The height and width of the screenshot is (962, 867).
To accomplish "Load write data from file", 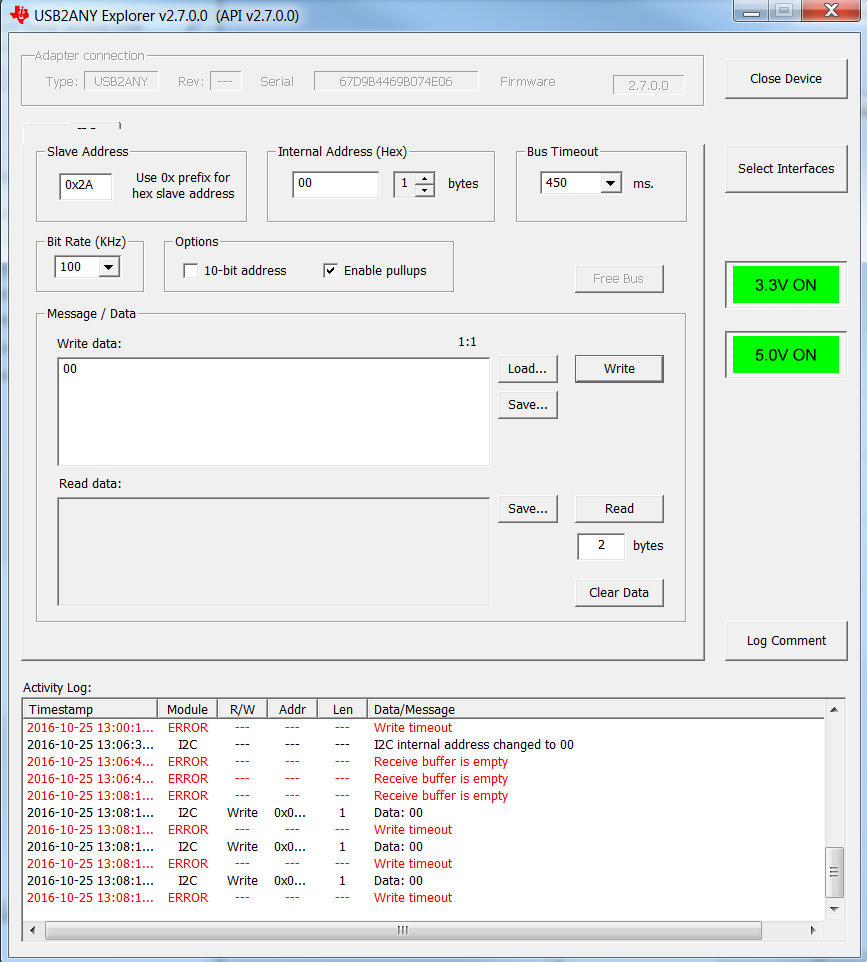I will pyautogui.click(x=528, y=369).
